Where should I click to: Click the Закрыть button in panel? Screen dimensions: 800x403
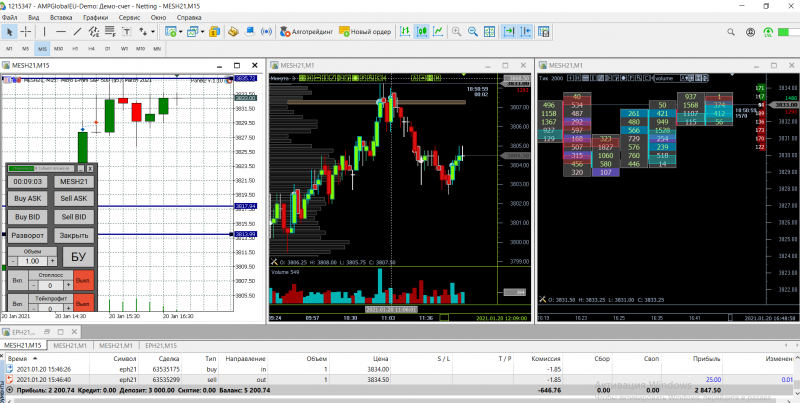point(74,235)
